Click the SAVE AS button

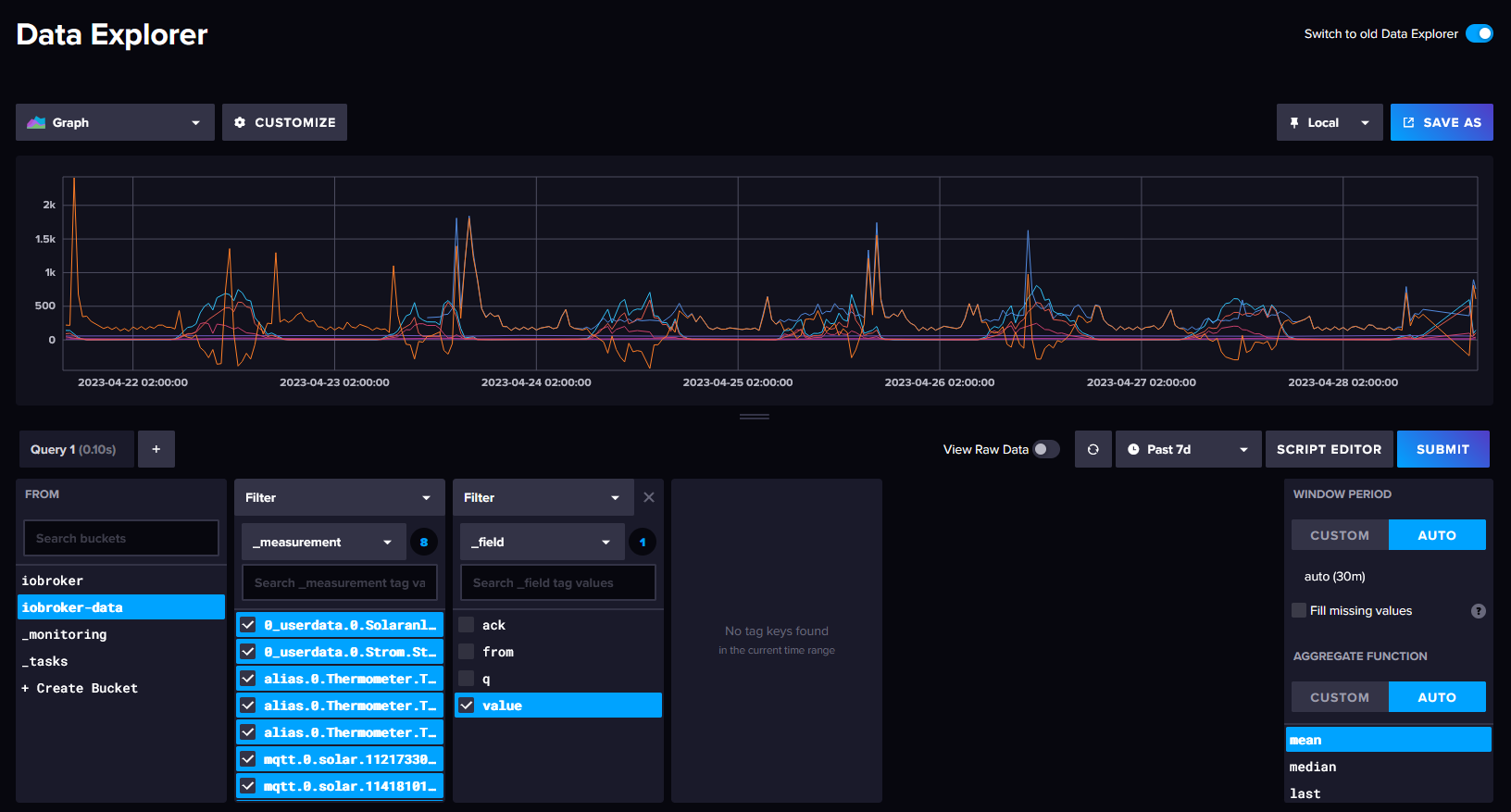pos(1442,122)
